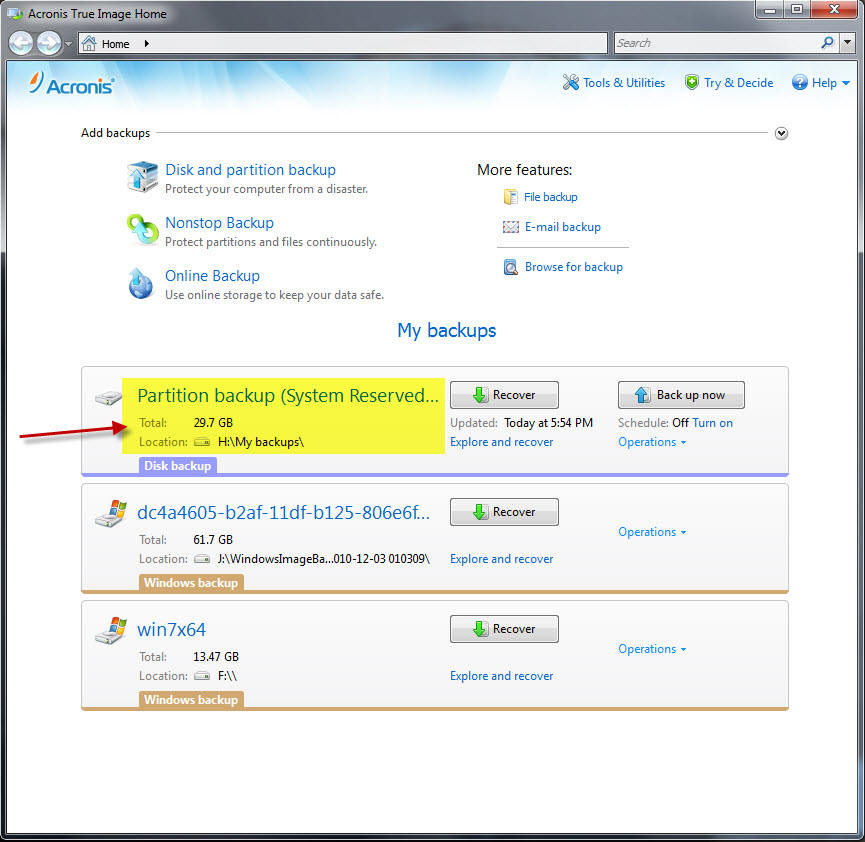Viewport: 865px width, 842px height.
Task: Click the green Recover arrow icon for win7x64
Action: [x=480, y=629]
